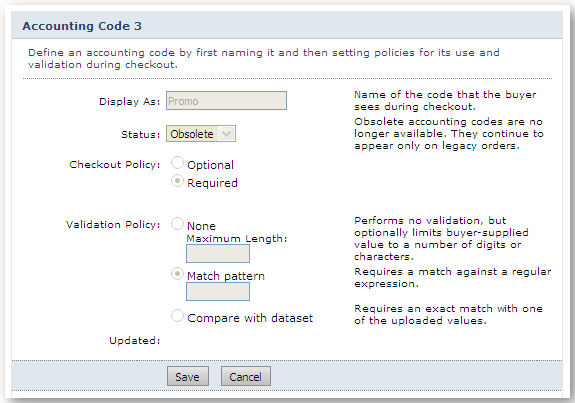Click the obsolete accounting codes help text
Viewport: 575px width, 403px height.
[x=449, y=134]
